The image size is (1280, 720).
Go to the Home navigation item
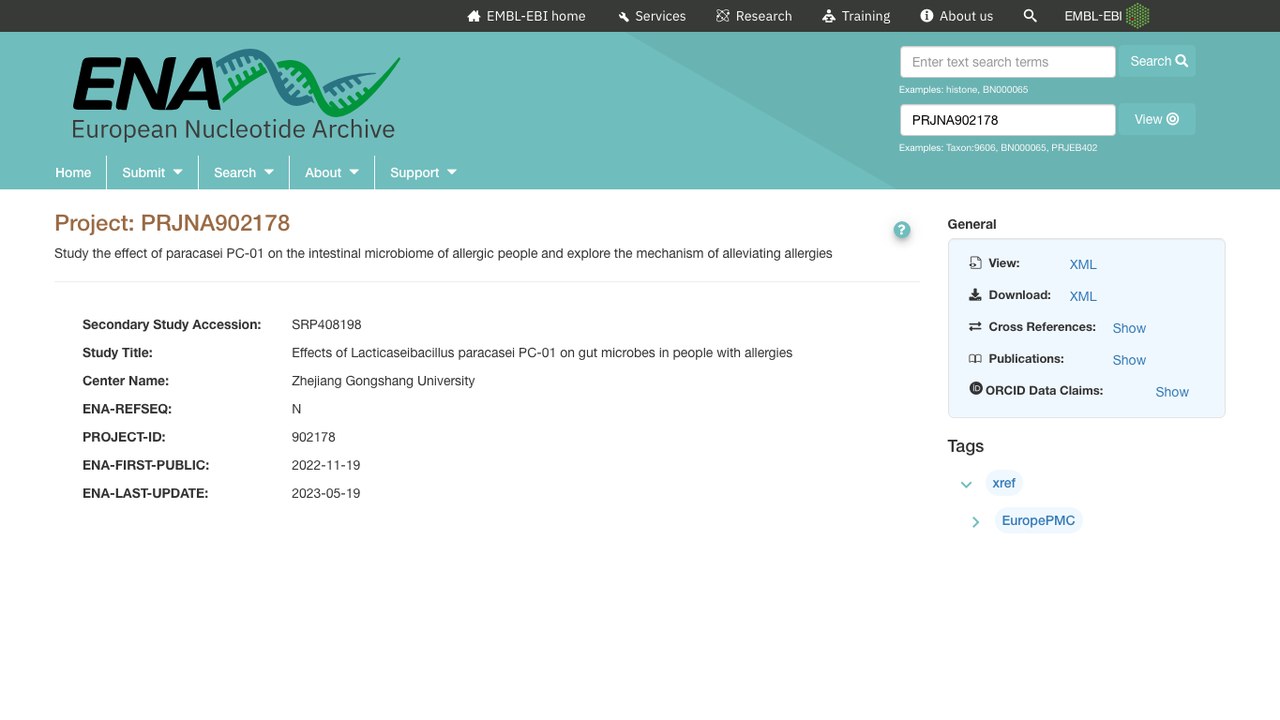[x=73, y=172]
